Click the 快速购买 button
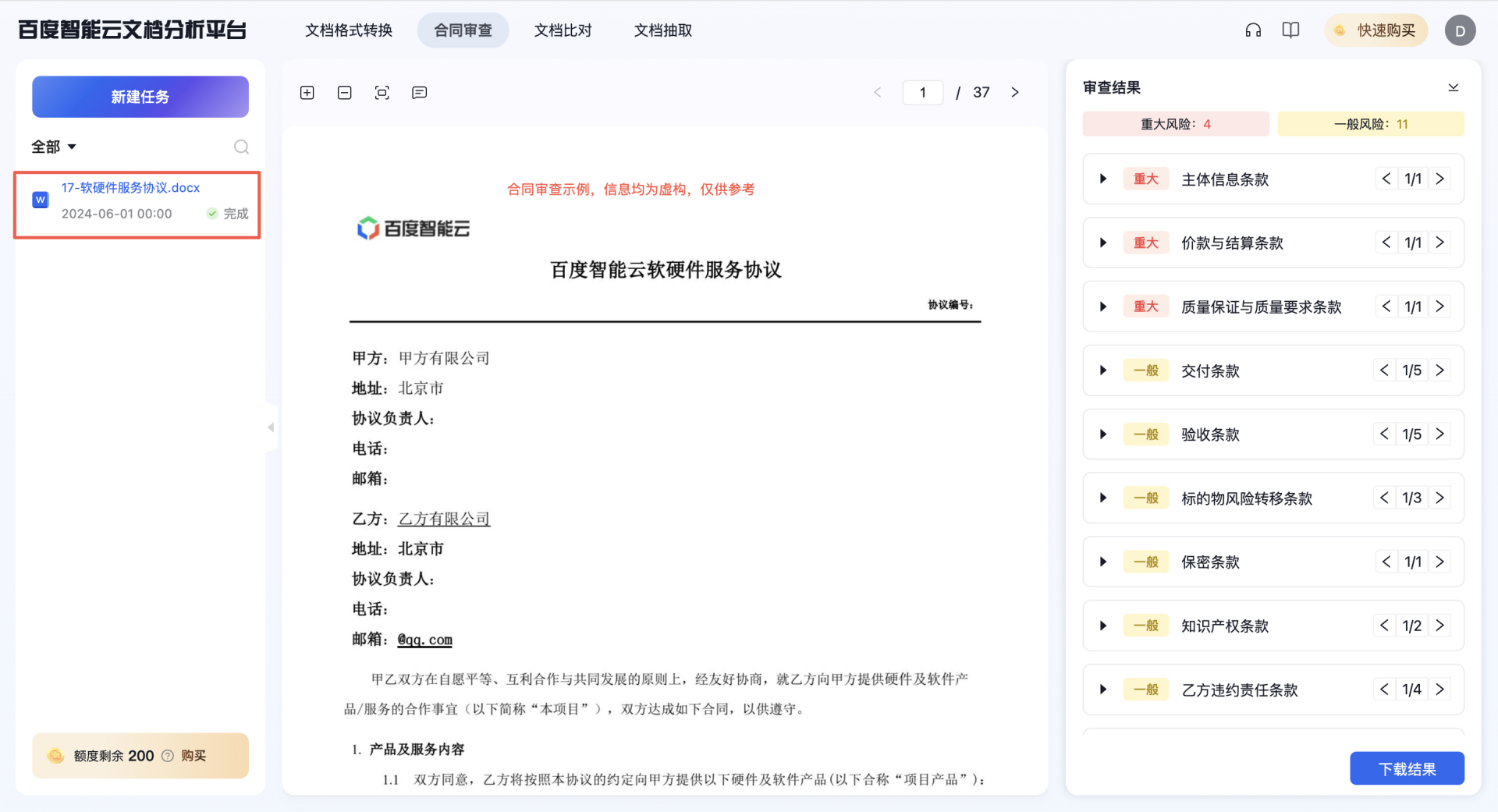The width and height of the screenshot is (1498, 812). [1376, 30]
